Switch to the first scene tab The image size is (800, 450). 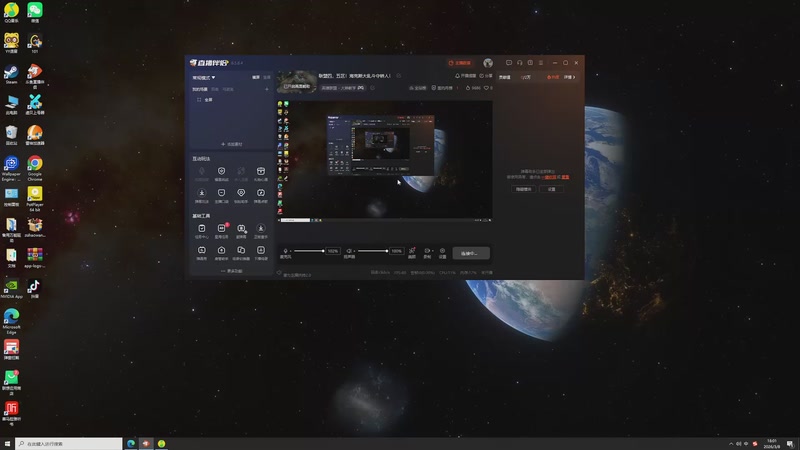click(199, 89)
